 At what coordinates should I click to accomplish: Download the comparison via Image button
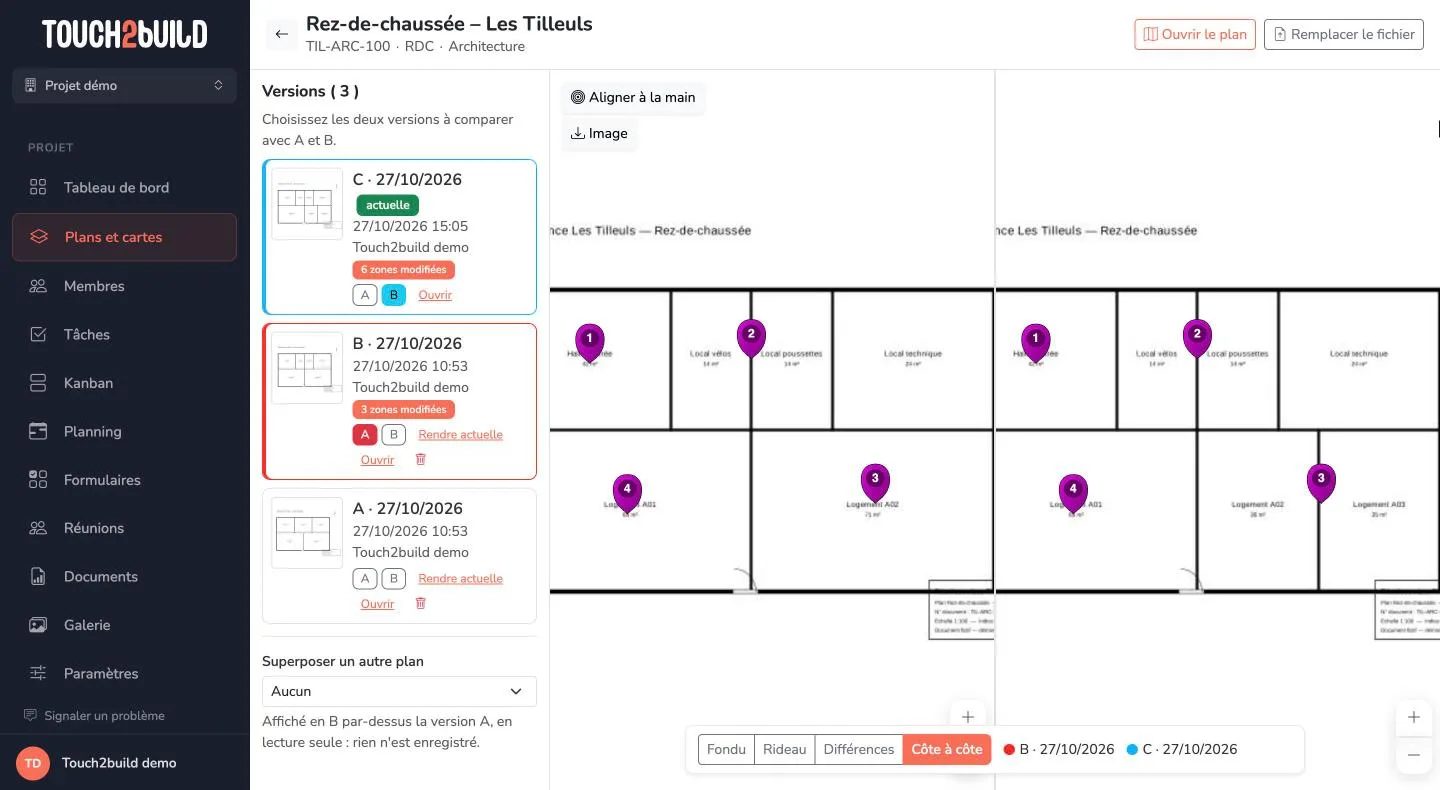point(599,133)
